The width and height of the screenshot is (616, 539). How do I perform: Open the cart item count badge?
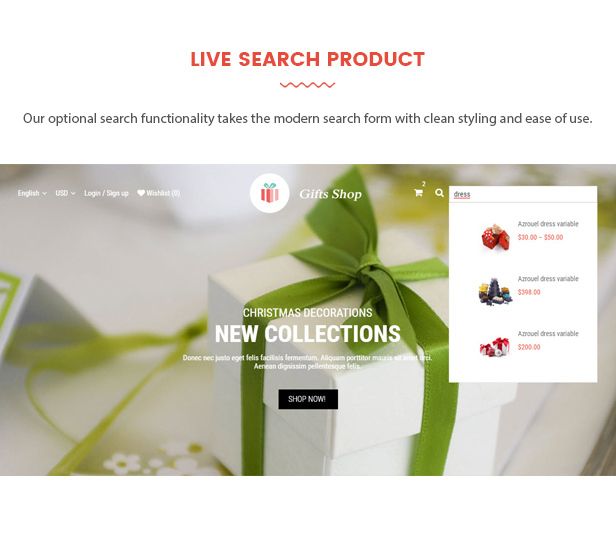(424, 184)
